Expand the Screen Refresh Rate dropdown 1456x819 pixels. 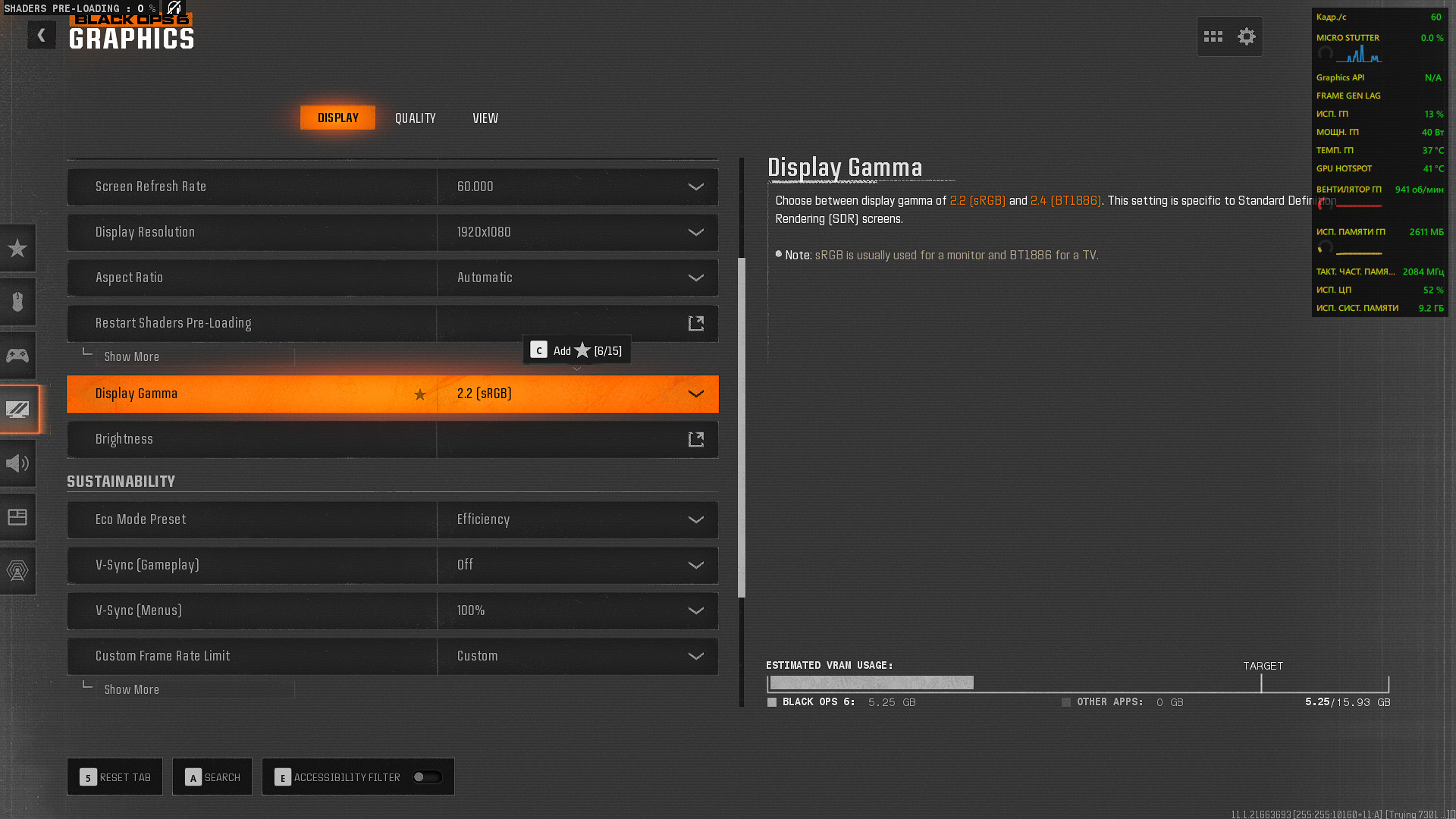pyautogui.click(x=695, y=187)
